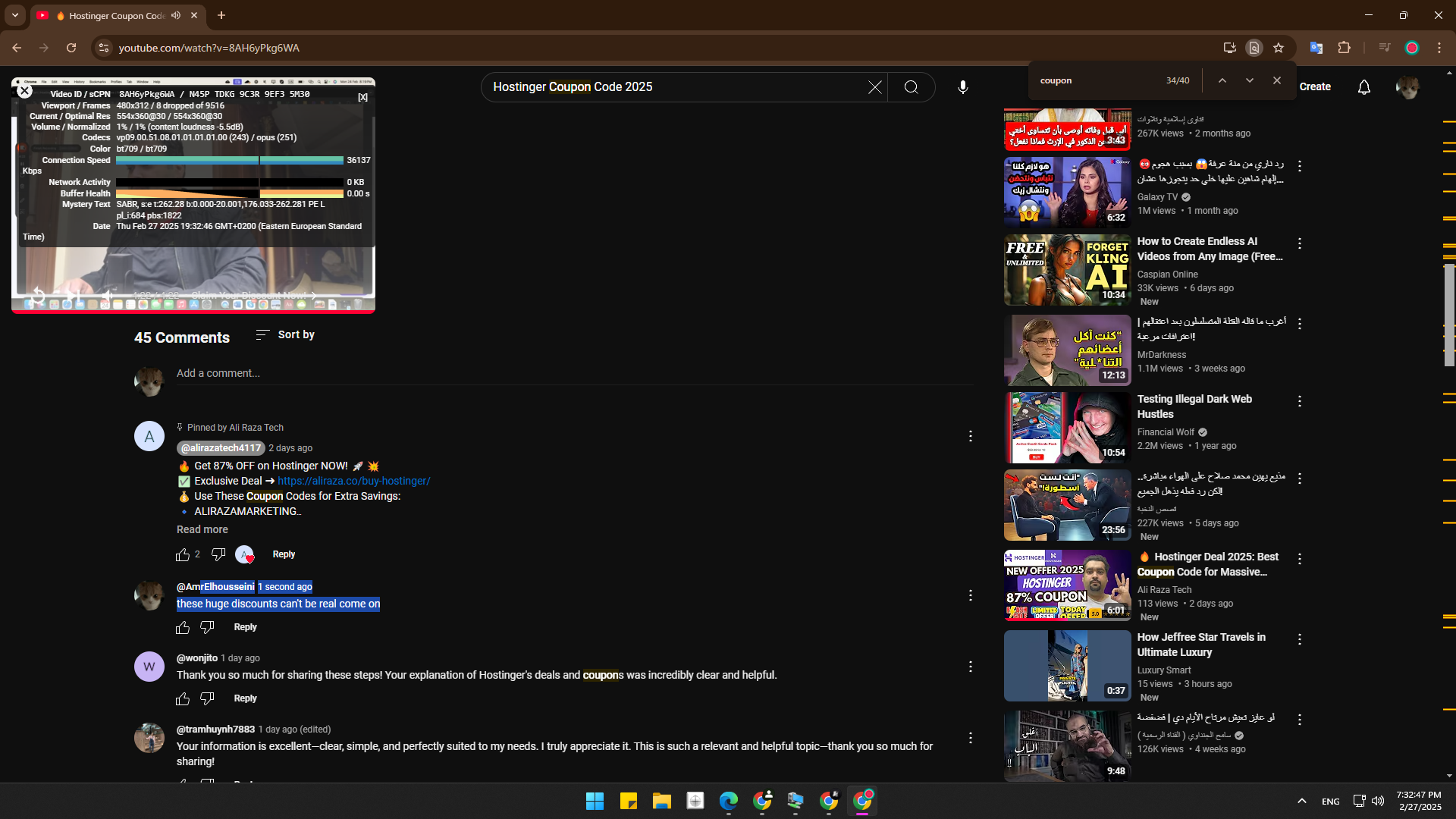1456x819 pixels.
Task: Open a new tab with the plus button
Action: tap(221, 15)
